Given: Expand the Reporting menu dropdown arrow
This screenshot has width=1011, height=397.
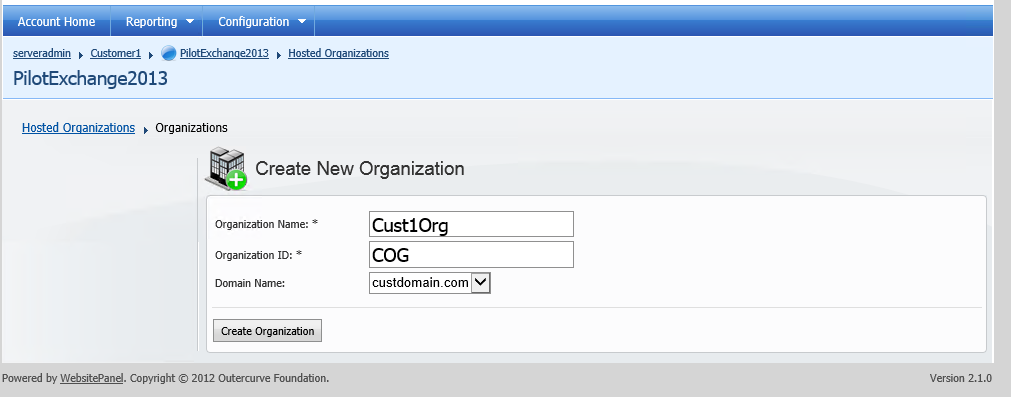Looking at the screenshot, I should 190,21.
